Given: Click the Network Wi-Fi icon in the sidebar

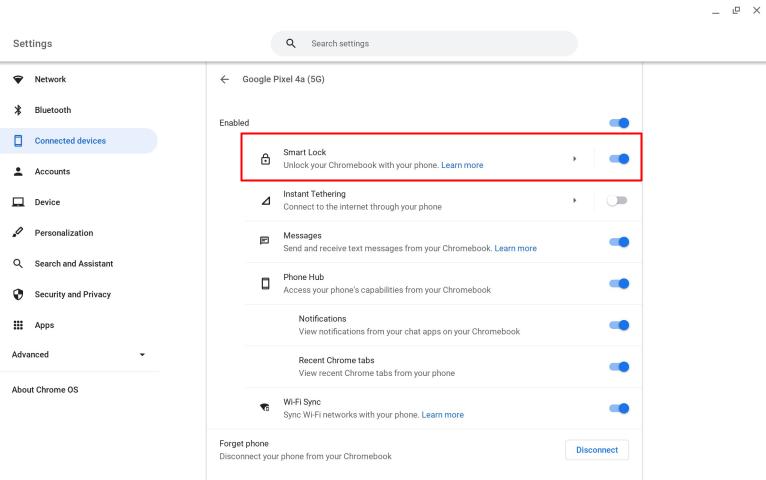Looking at the screenshot, I should [x=18, y=79].
